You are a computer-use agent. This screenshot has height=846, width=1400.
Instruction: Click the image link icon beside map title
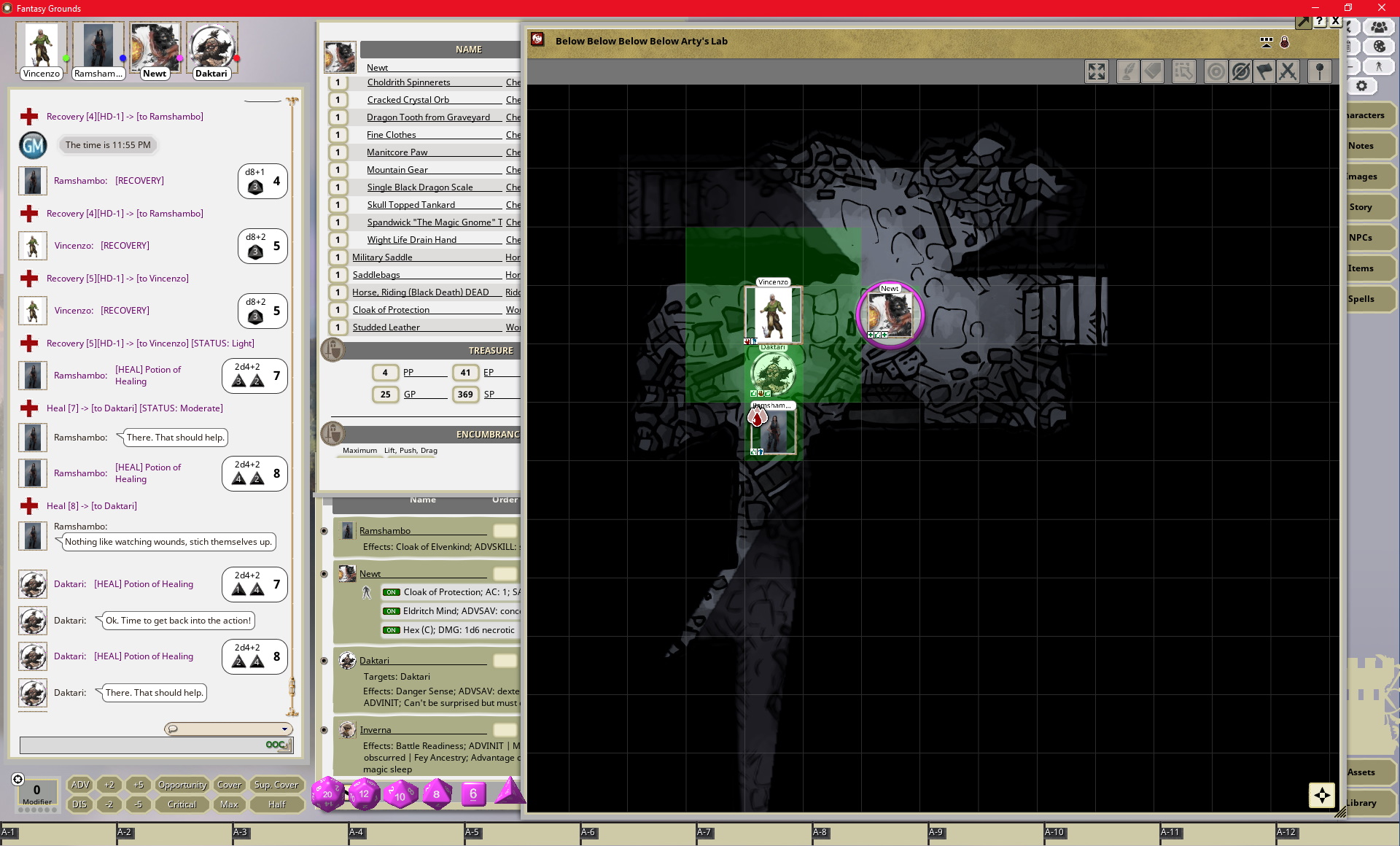[537, 39]
